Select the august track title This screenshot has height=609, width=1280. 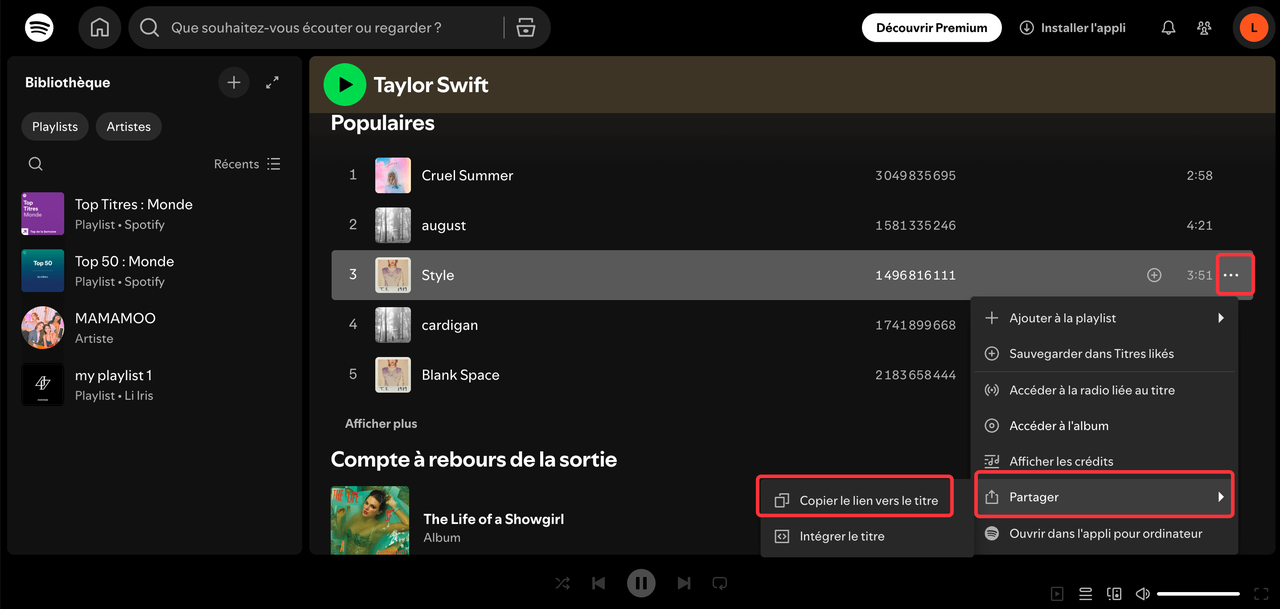(x=444, y=225)
